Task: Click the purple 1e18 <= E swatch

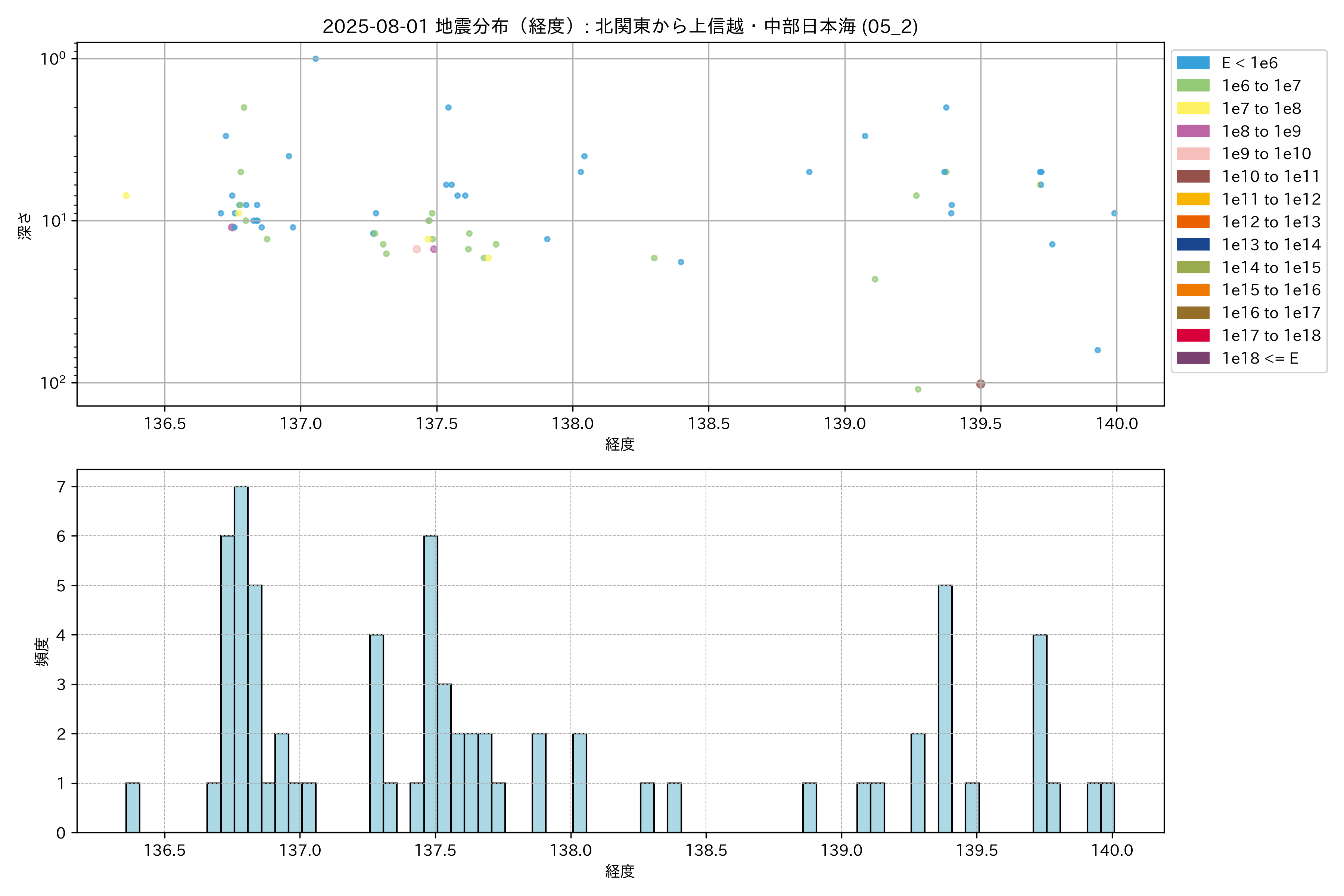Action: pyautogui.click(x=1192, y=358)
